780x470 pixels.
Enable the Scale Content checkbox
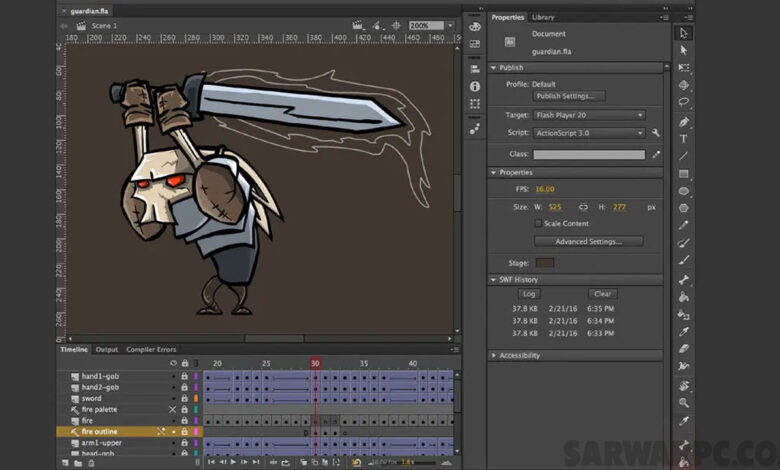tap(538, 223)
